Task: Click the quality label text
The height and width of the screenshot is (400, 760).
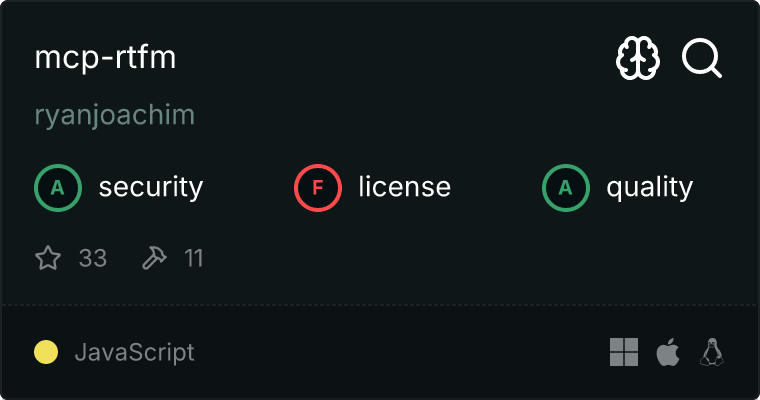Action: point(649,187)
